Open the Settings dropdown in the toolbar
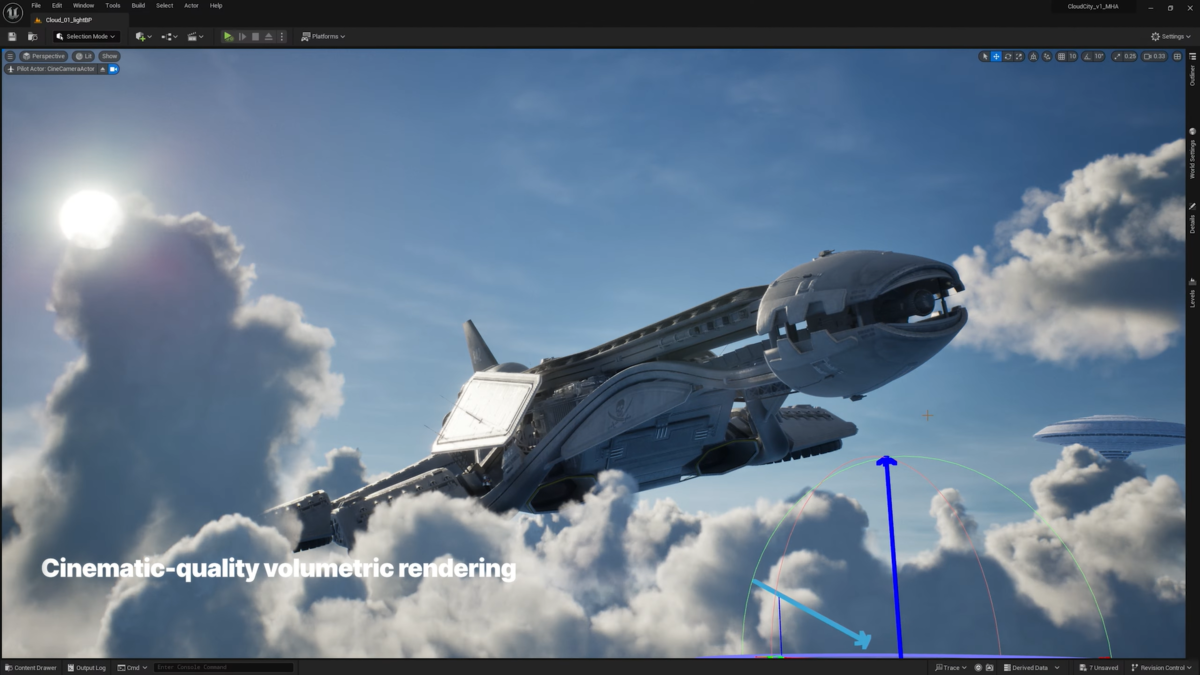The height and width of the screenshot is (675, 1200). 1171,36
